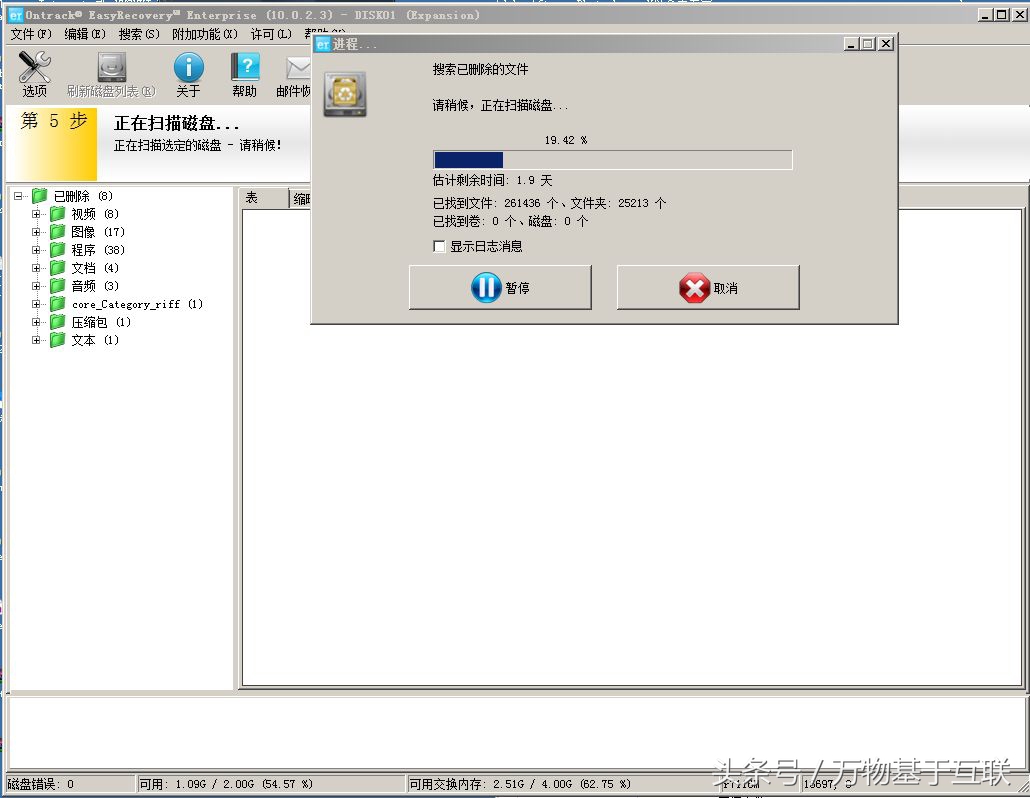Open the 选项 options tool icon

pos(35,67)
